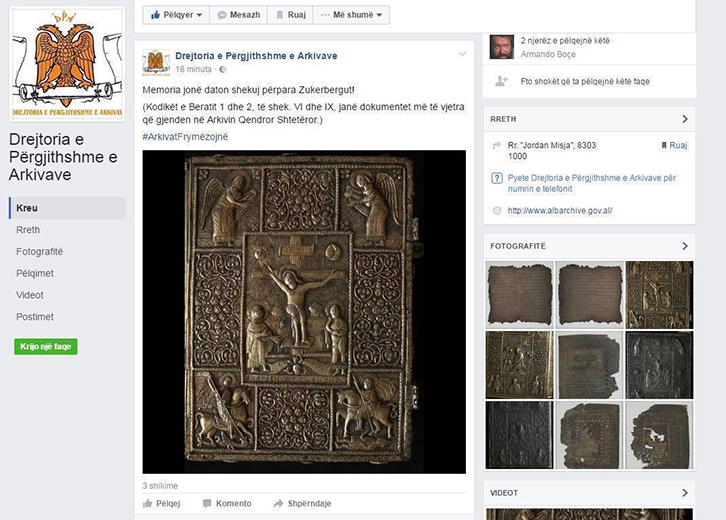Open the Rreth sidebar tab
Viewport: 726px width, 520px height.
(28, 230)
